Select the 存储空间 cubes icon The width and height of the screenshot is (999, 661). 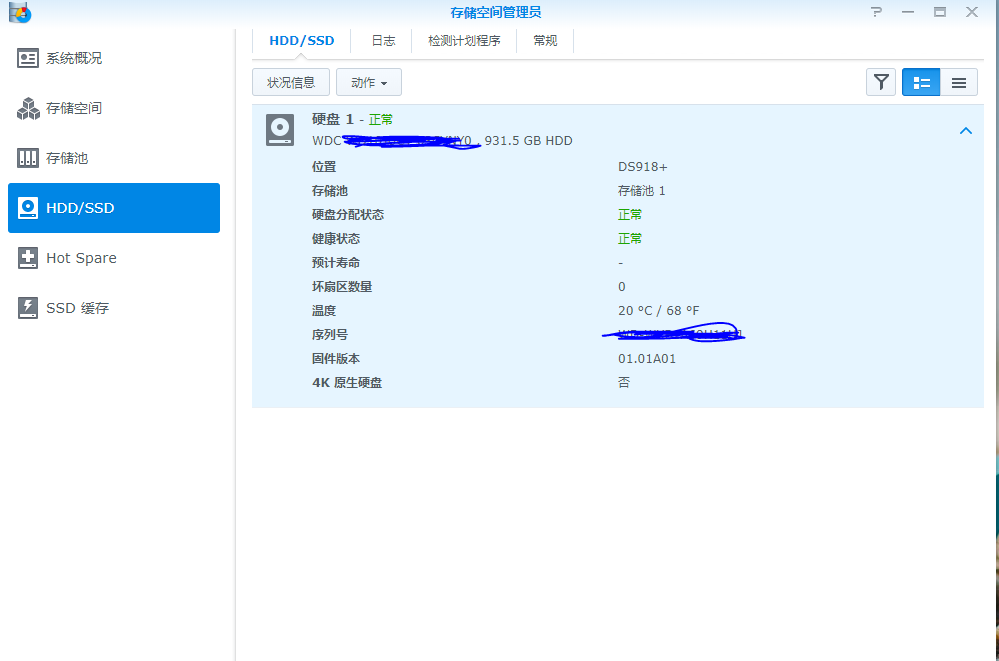(x=28, y=108)
